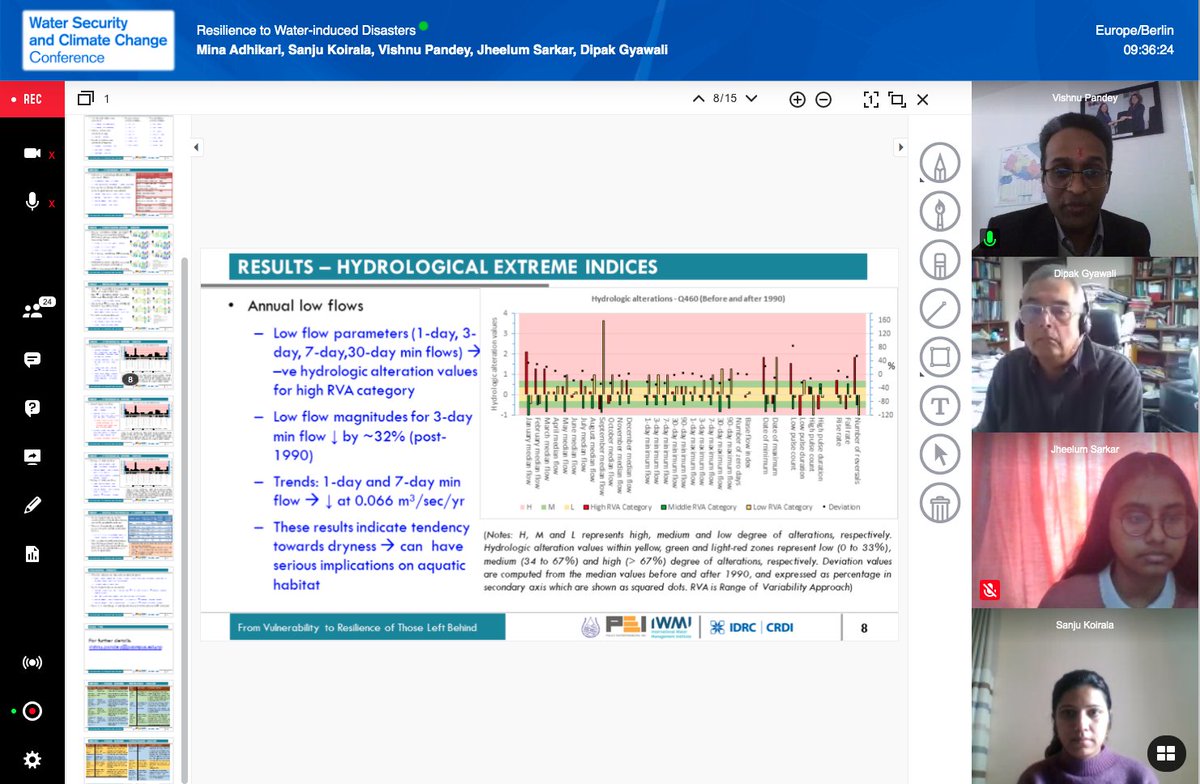Image resolution: width=1200 pixels, height=784 pixels.
Task: Open the polls chart icon
Action: click(x=32, y=554)
